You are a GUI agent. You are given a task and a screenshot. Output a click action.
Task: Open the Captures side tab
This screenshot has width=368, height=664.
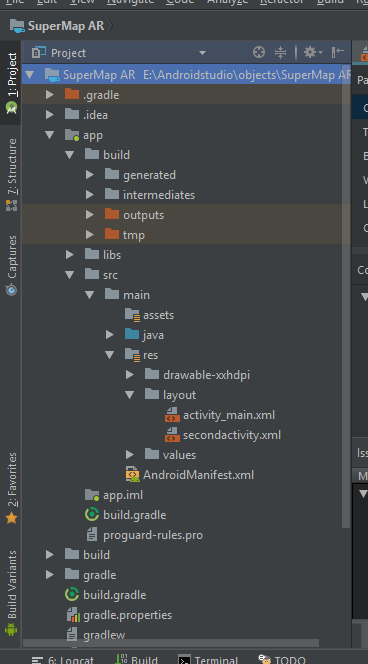(x=11, y=265)
